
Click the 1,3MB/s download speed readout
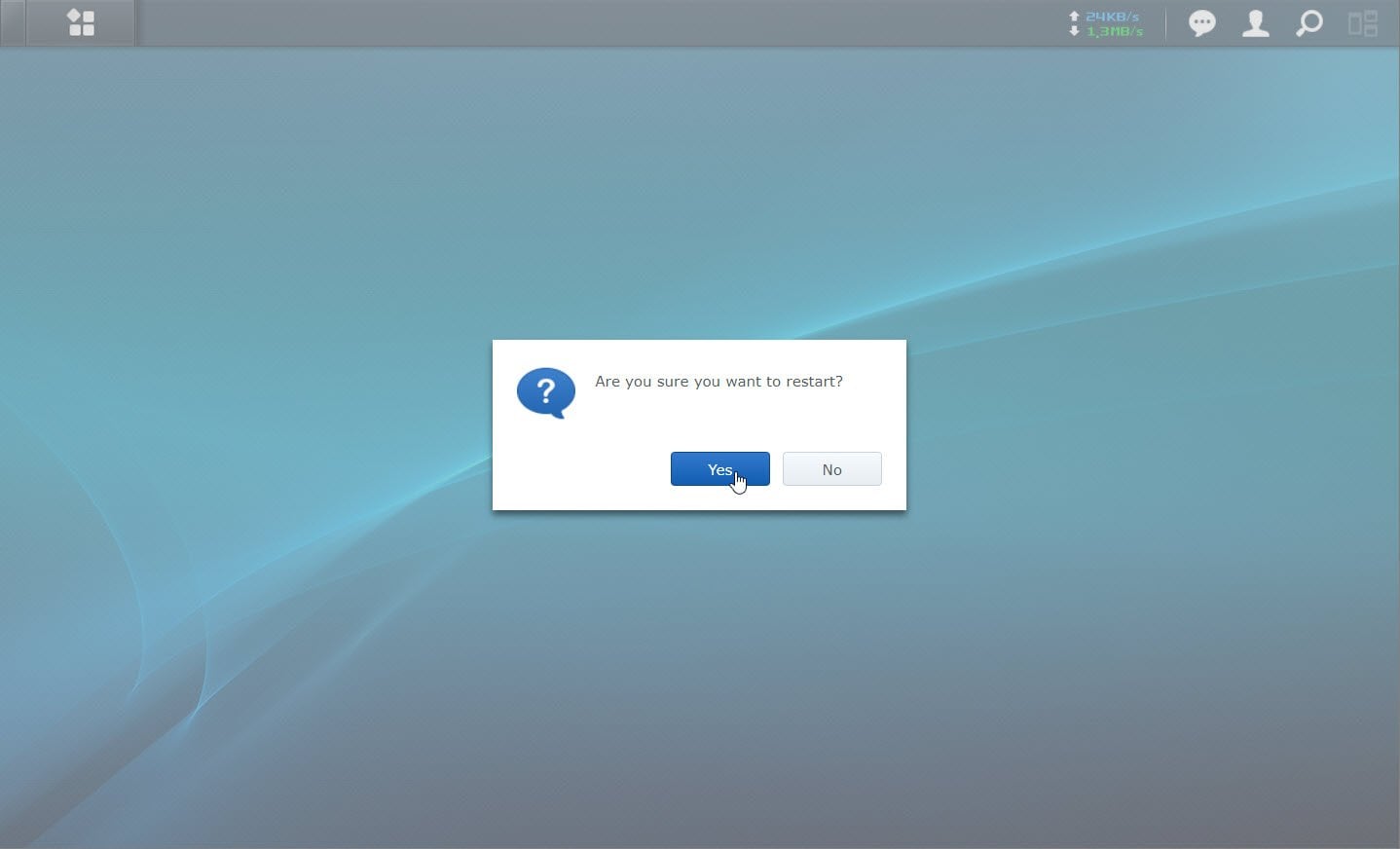point(1115,31)
